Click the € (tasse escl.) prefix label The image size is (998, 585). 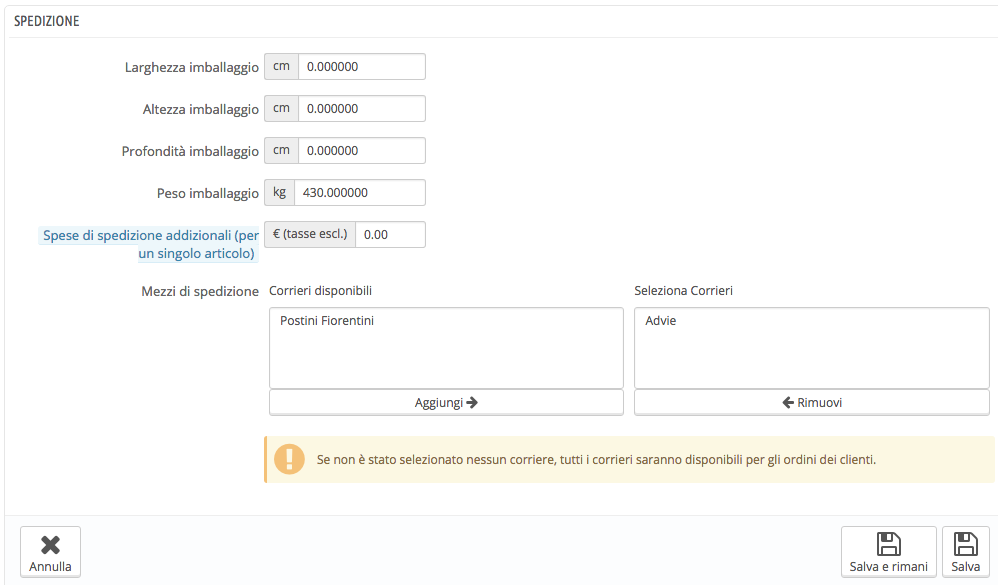pos(310,235)
